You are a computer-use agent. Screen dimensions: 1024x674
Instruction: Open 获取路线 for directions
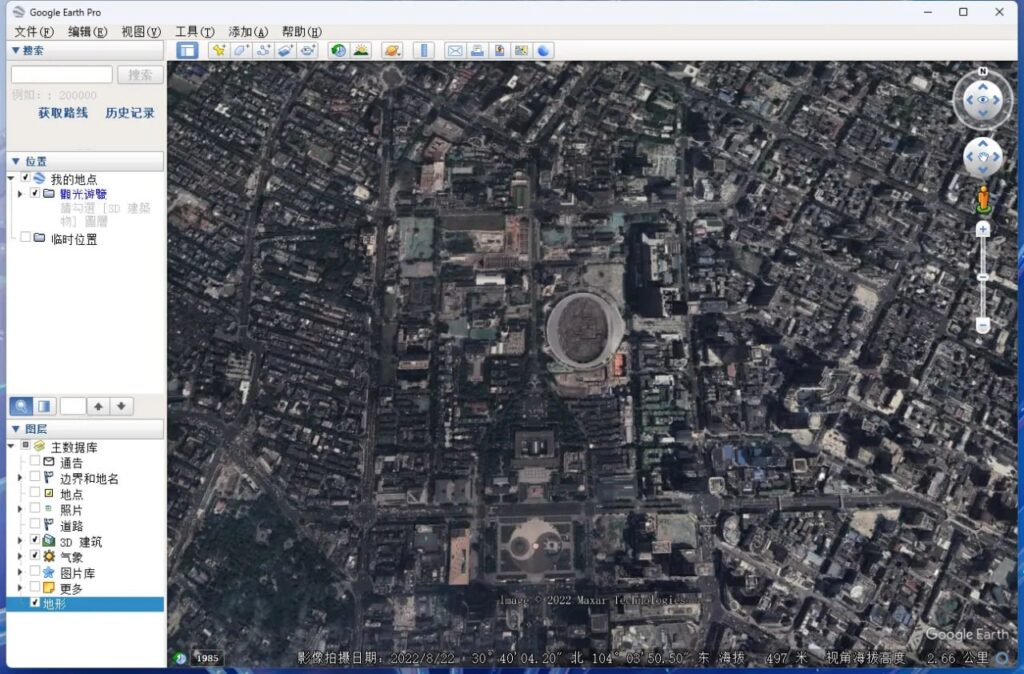(x=60, y=113)
